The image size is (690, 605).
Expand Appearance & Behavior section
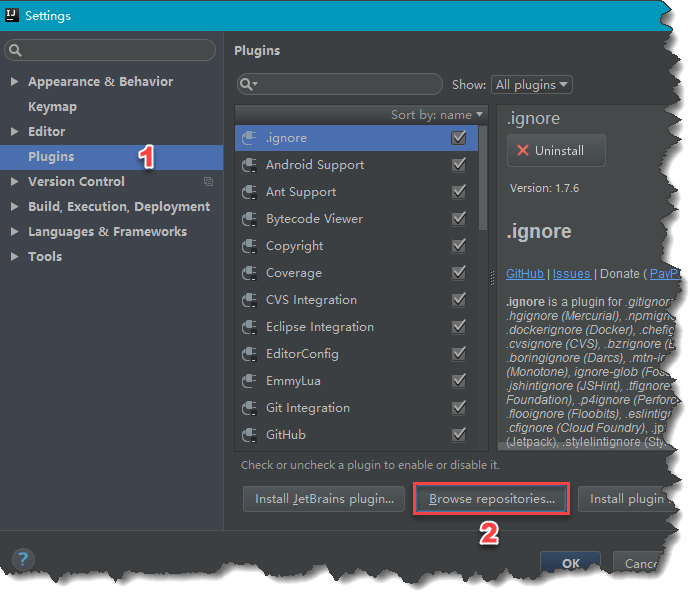(14, 81)
